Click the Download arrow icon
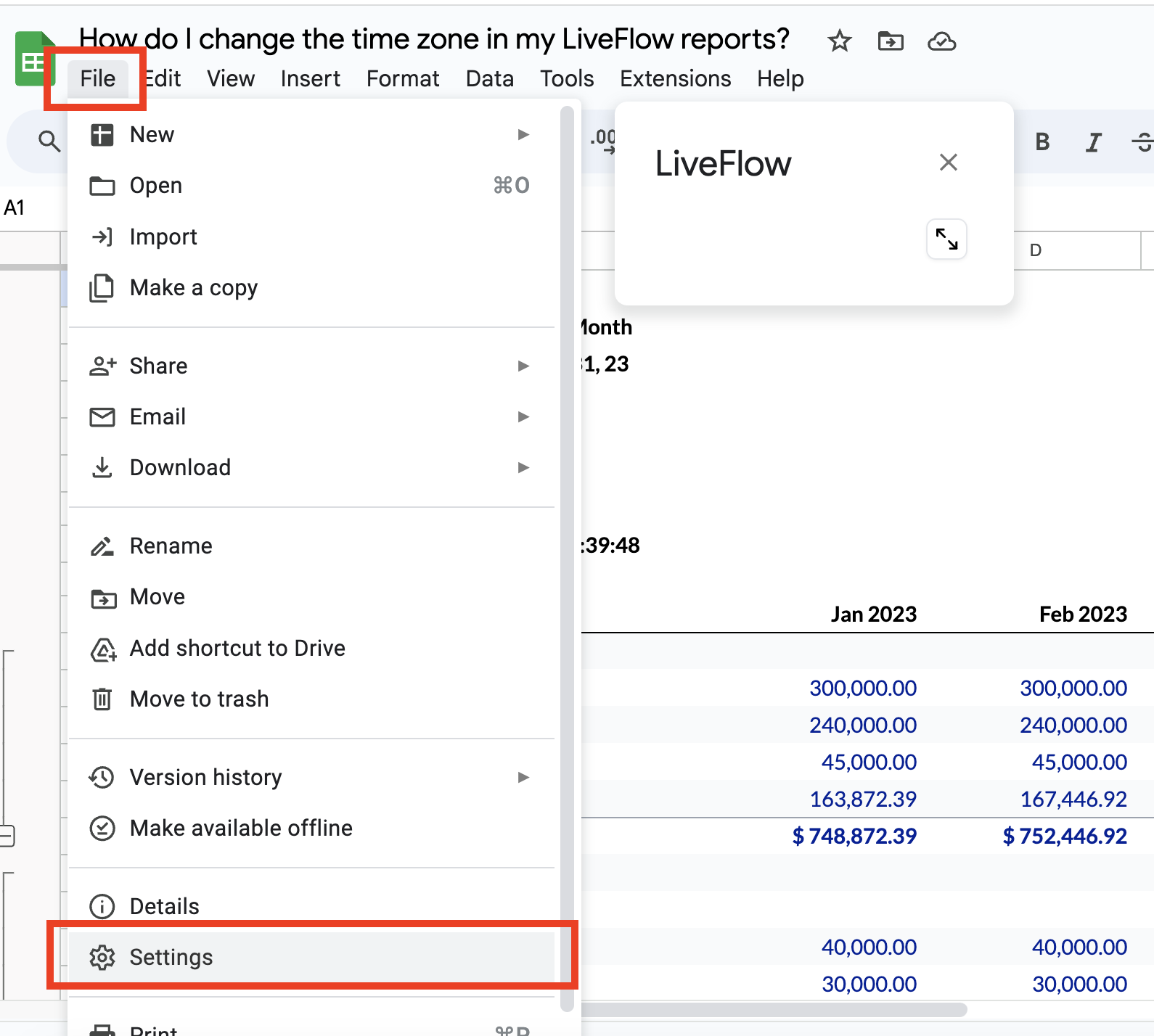Viewport: 1154px width, 1036px height. click(x=102, y=468)
